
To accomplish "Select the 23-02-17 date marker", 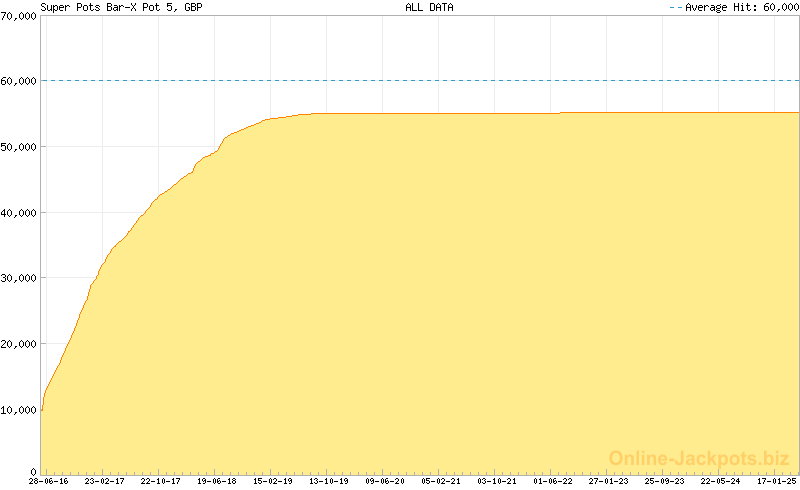I will [104, 481].
